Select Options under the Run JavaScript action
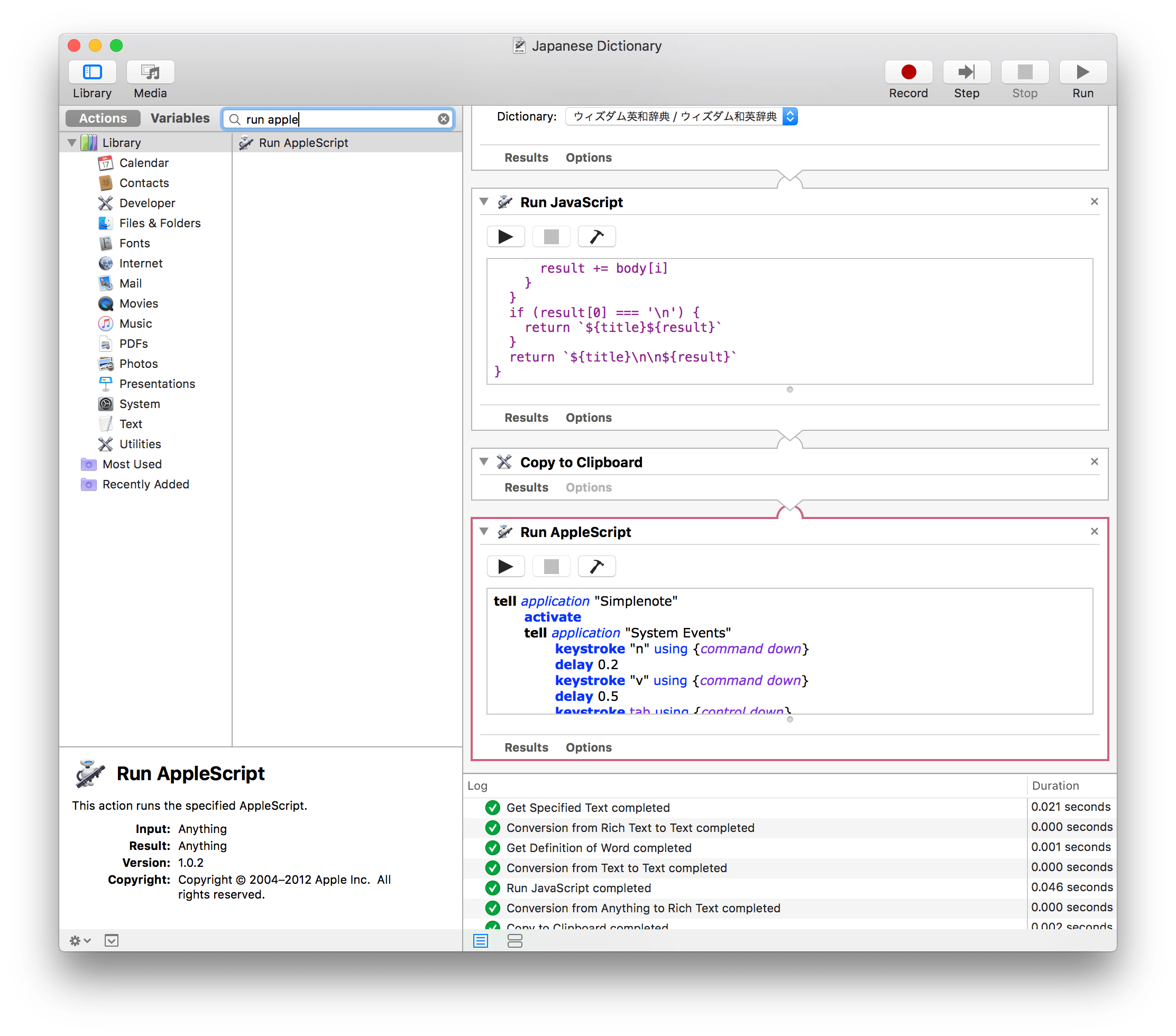1176x1036 pixels. pos(588,418)
